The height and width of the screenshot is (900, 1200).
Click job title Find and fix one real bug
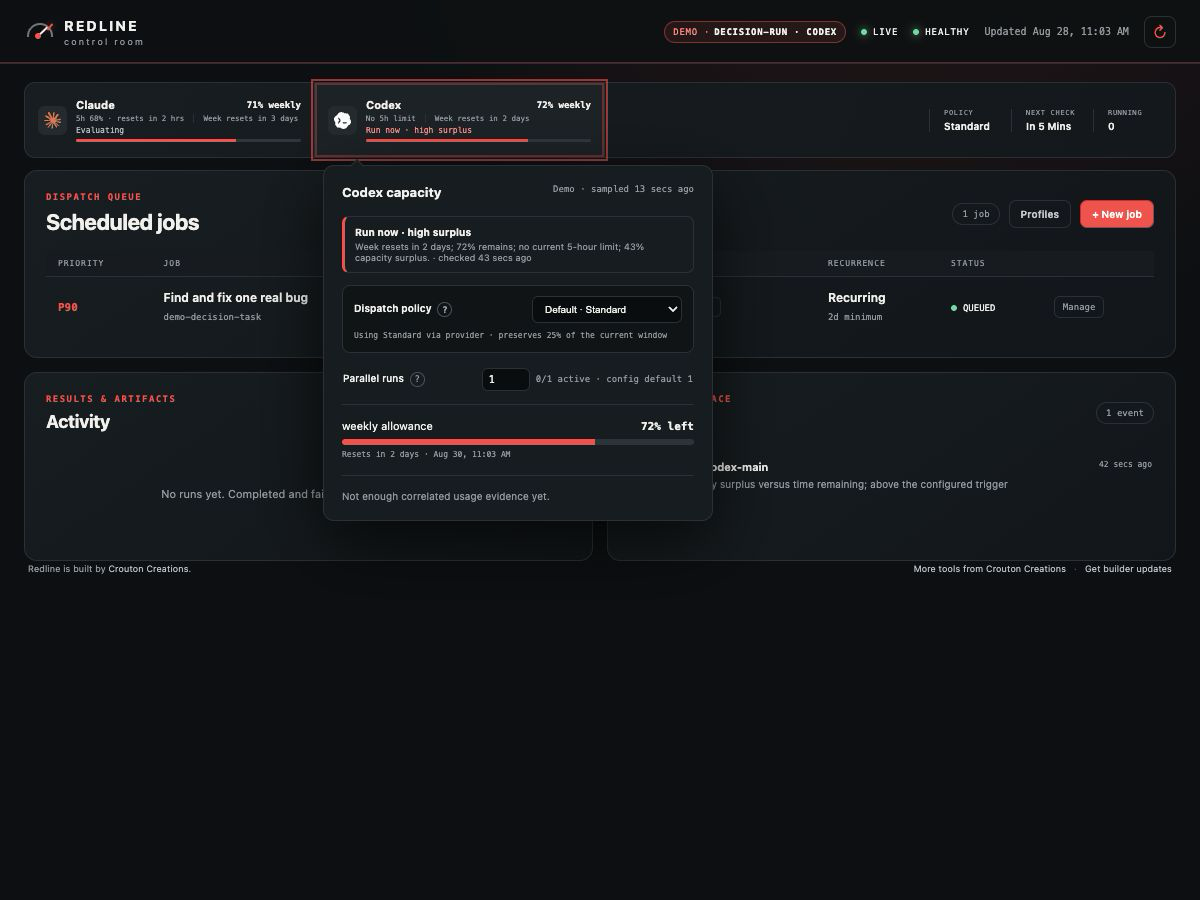coord(236,298)
